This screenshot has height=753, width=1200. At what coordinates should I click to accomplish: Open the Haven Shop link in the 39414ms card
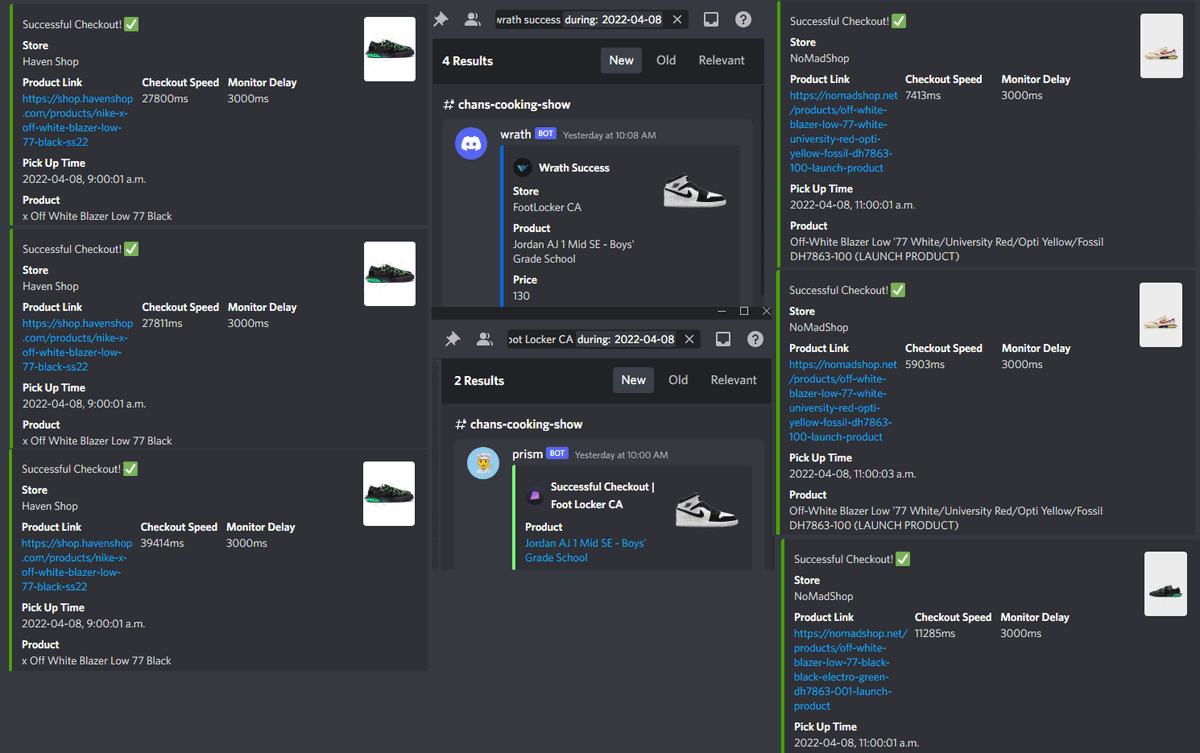click(77, 565)
